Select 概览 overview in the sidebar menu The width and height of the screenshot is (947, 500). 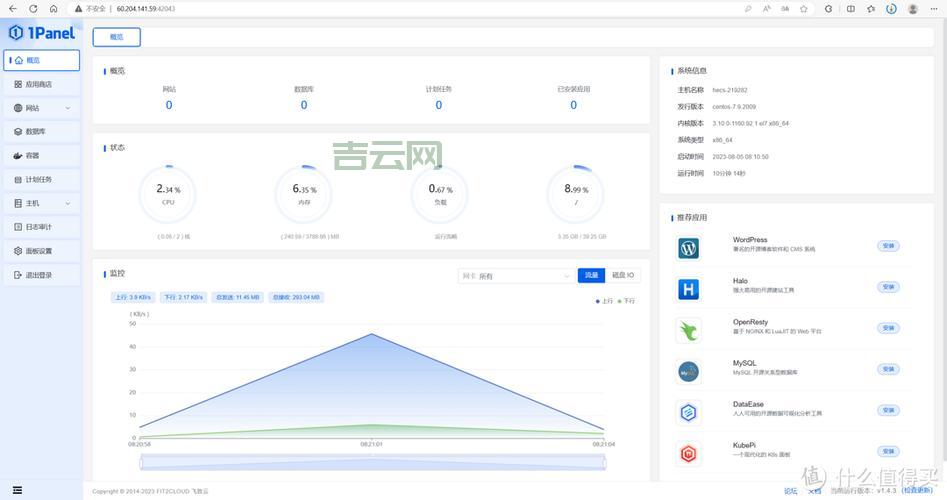(x=40, y=60)
